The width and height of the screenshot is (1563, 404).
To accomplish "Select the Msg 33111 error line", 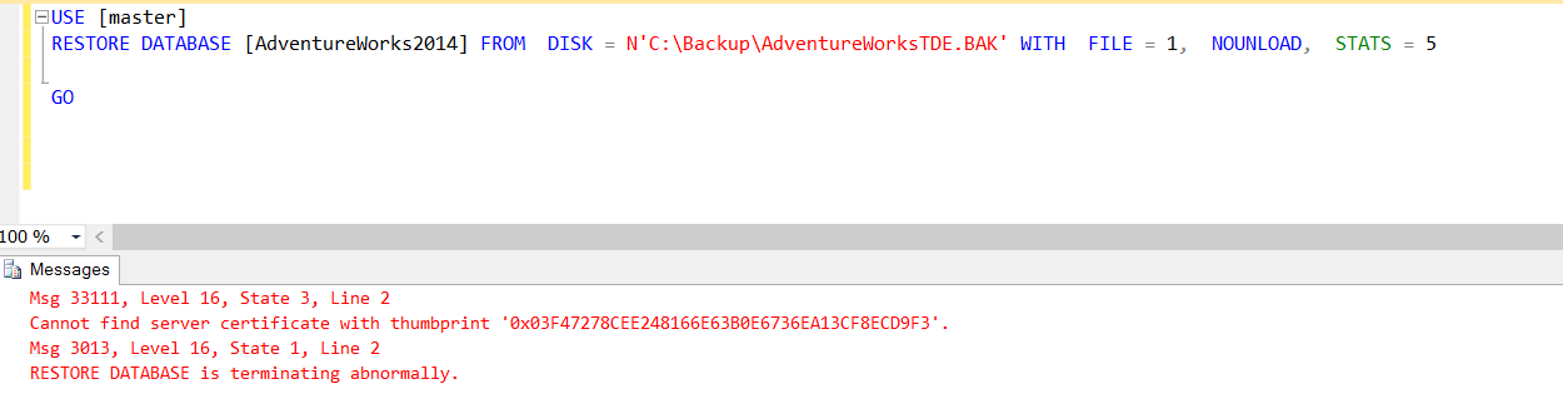I will (210, 298).
